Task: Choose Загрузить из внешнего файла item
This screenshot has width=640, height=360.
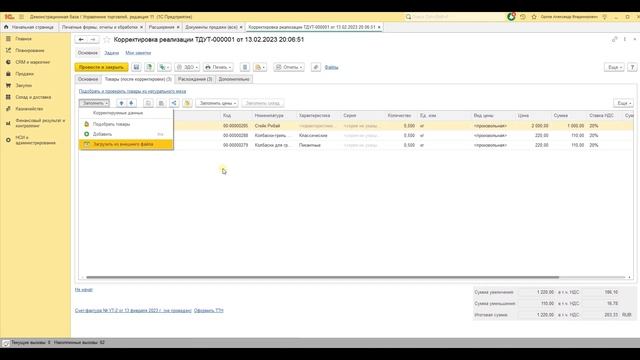Action: tap(126, 144)
